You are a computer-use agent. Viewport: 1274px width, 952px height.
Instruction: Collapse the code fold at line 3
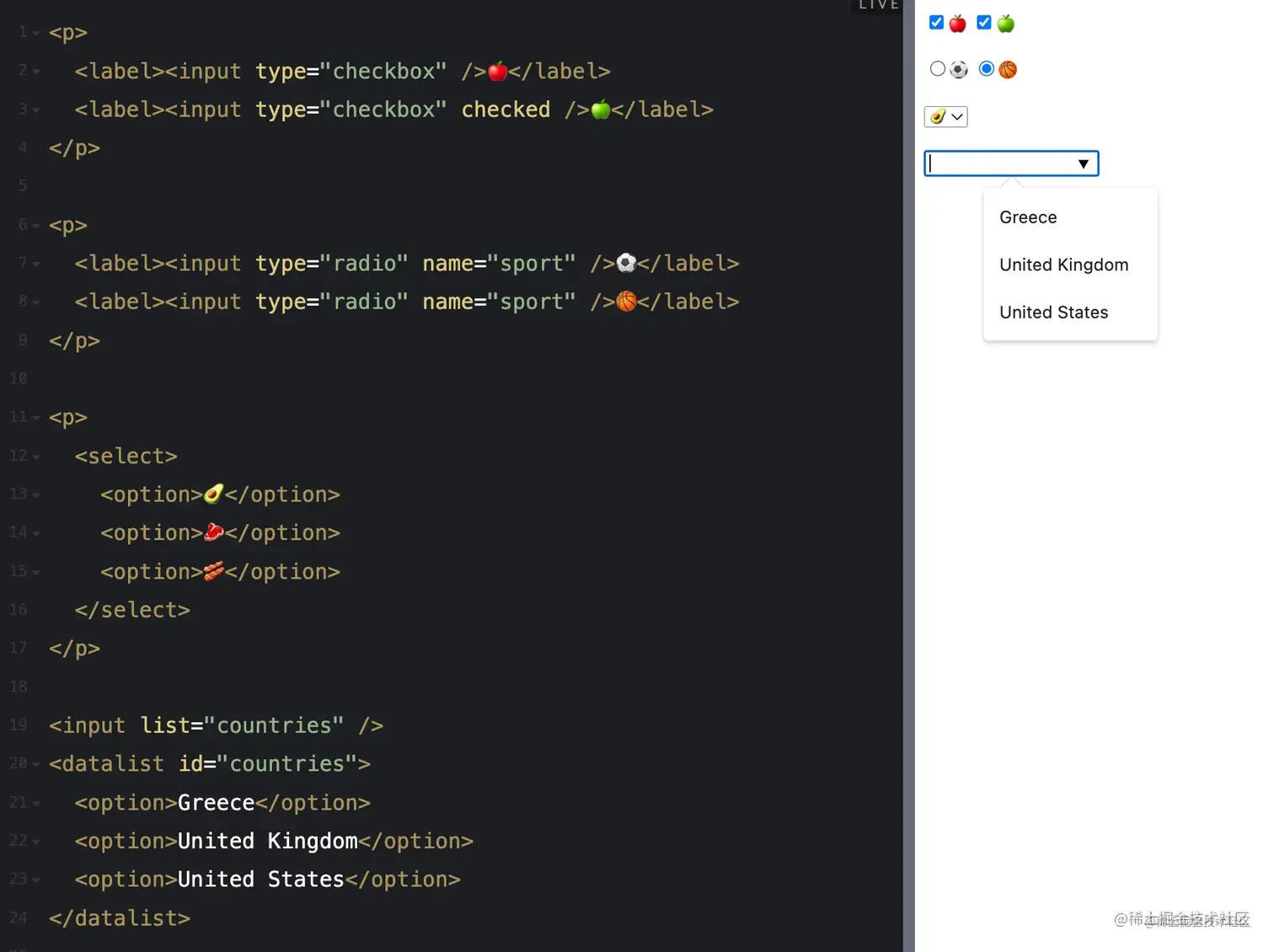coord(36,110)
